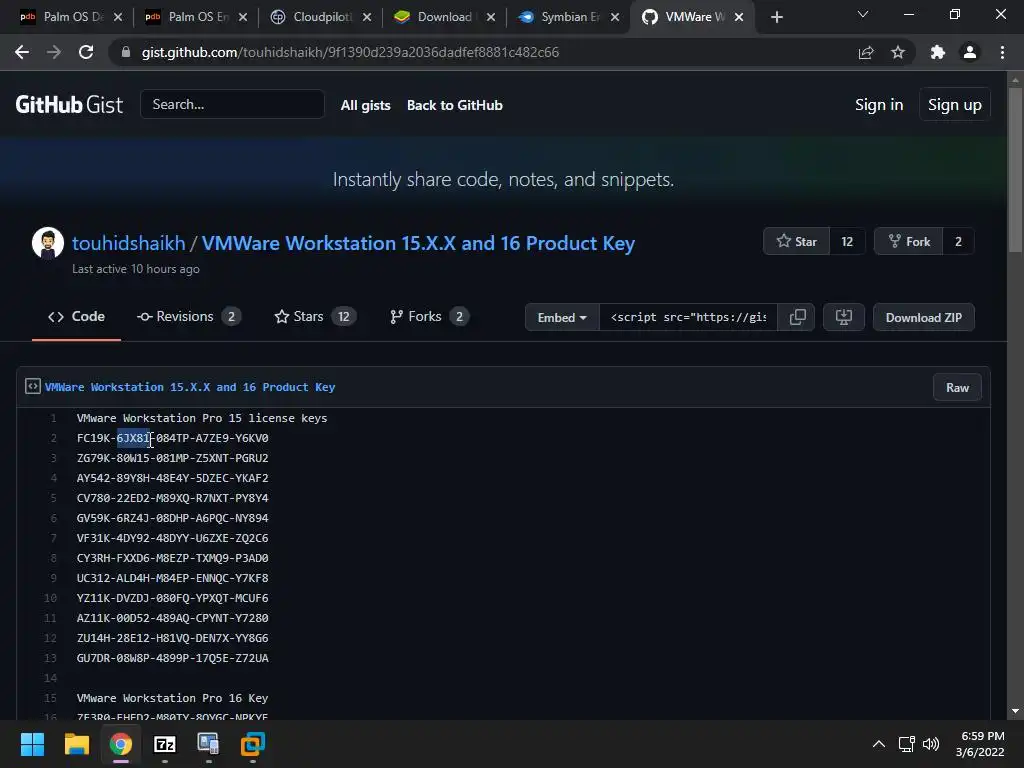Open network icon in system tray
The height and width of the screenshot is (768, 1024).
pos(906,744)
